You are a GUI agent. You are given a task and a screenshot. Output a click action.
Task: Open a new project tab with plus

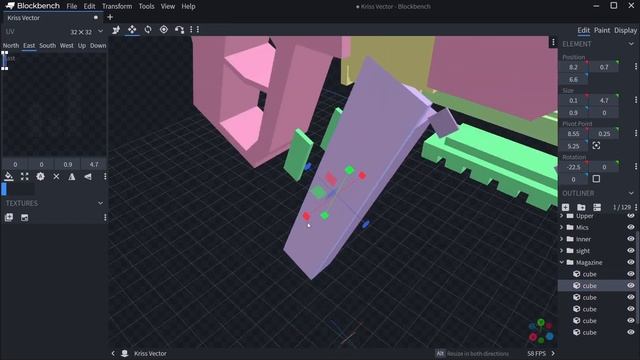point(110,17)
